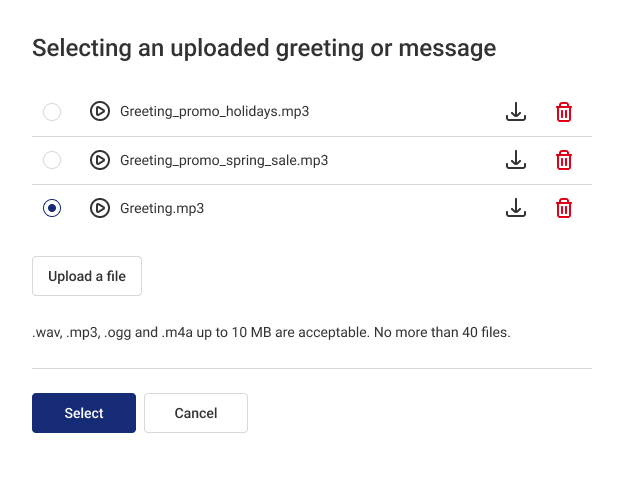Play Greeting_promo_spring_sale.mp3 preview
This screenshot has width=624, height=497.
pos(99,160)
